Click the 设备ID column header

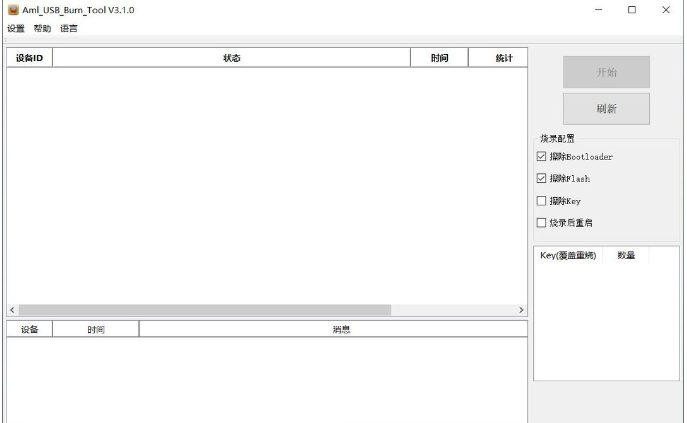[x=29, y=58]
